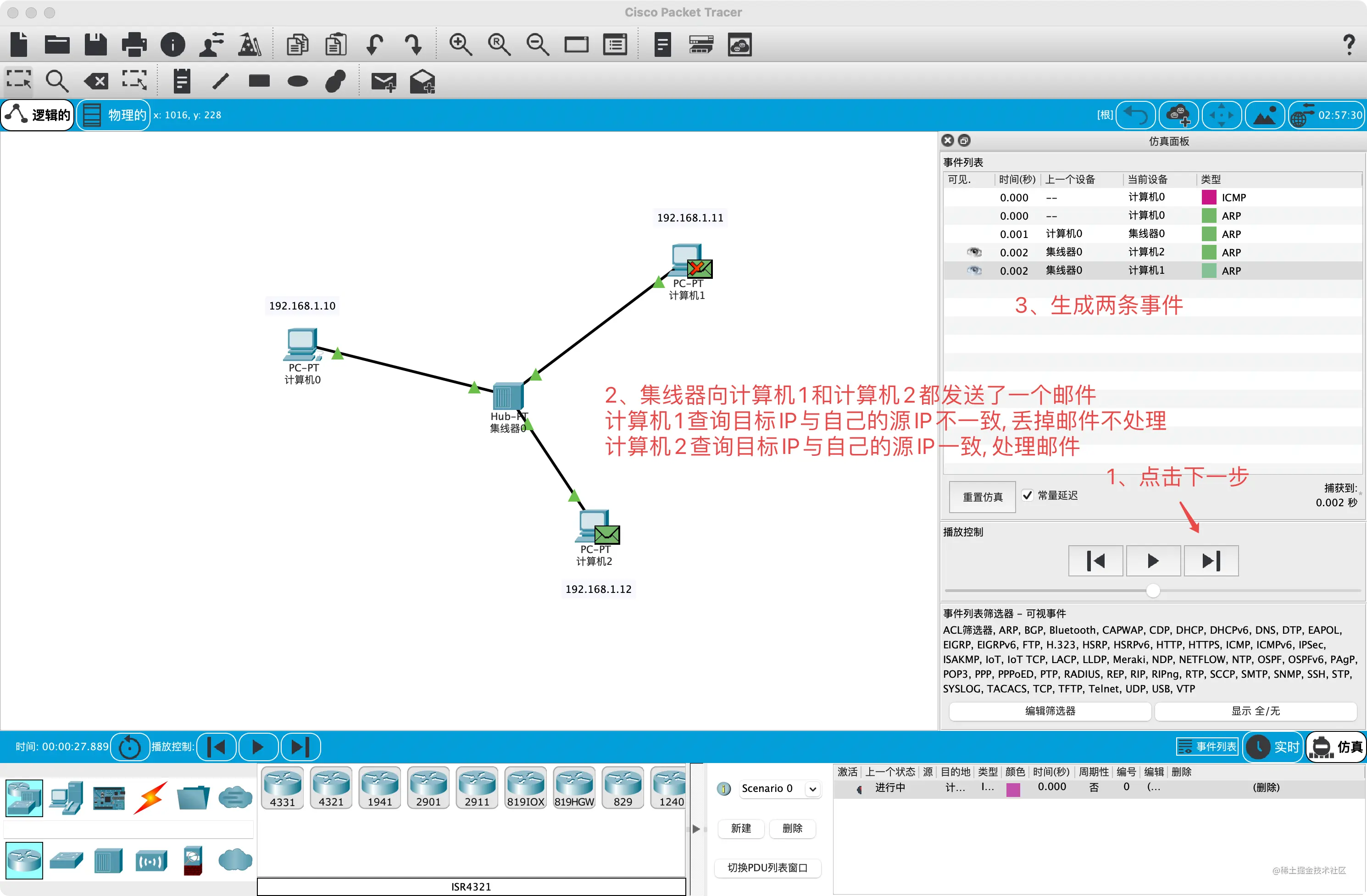Close the 仿真面板 simulation panel
Screen dimensions: 1367x896
click(948, 141)
